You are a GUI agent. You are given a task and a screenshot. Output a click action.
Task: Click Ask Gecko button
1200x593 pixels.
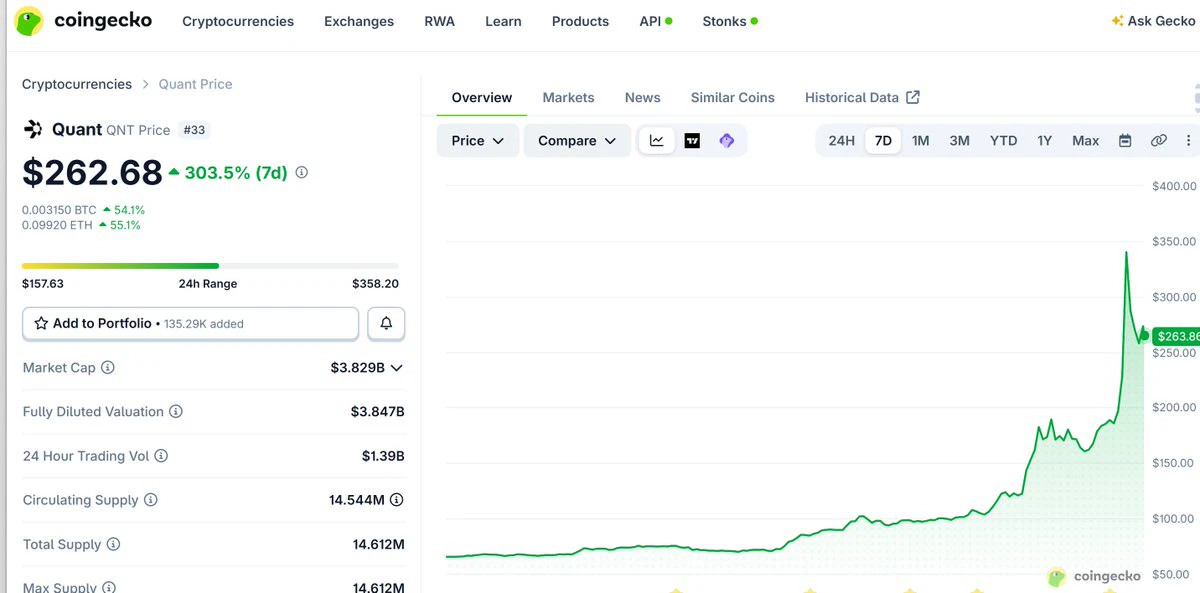click(1153, 21)
